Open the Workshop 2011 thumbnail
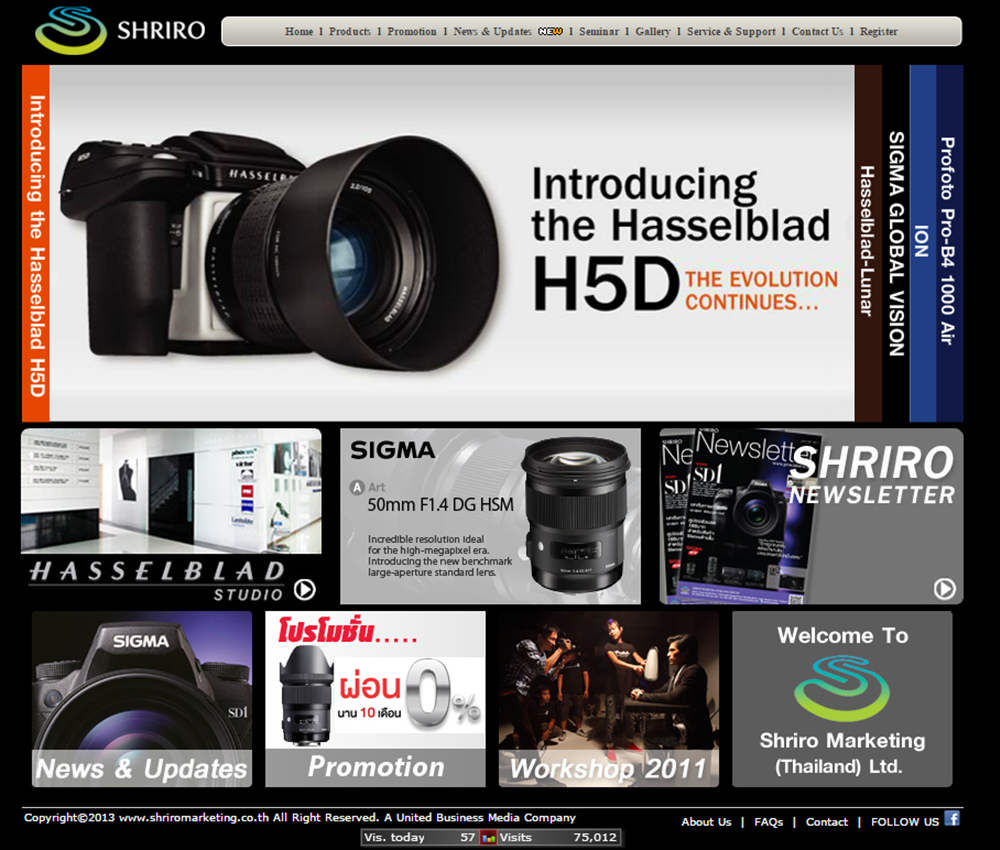Image resolution: width=1000 pixels, height=850 pixels. point(608,698)
